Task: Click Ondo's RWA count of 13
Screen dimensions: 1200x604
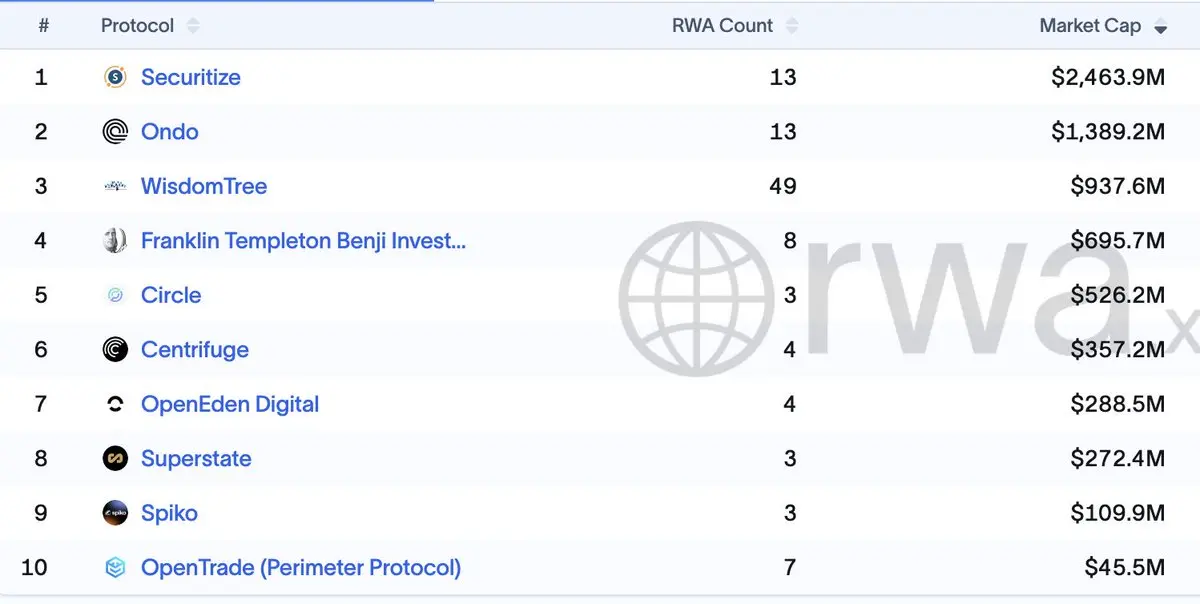Action: [x=783, y=132]
